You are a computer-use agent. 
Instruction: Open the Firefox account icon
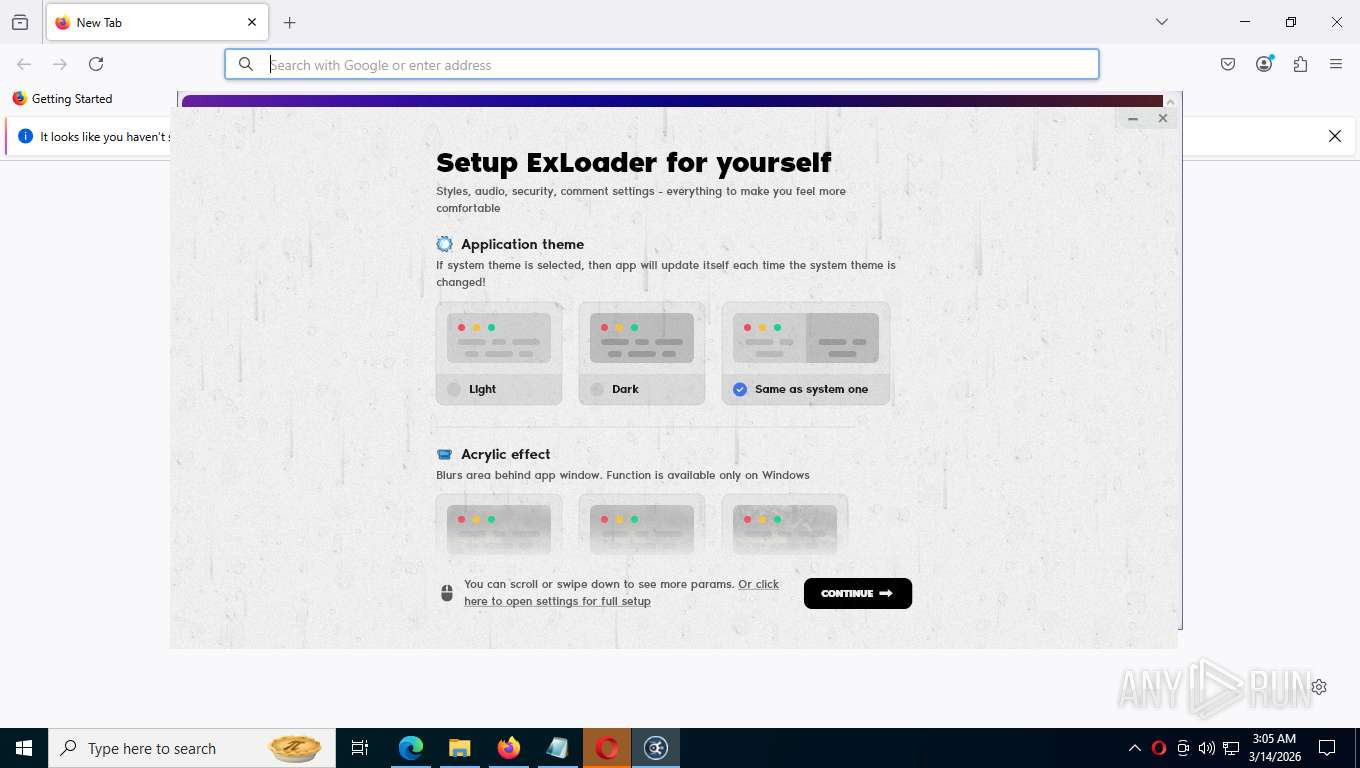pyautogui.click(x=1264, y=64)
